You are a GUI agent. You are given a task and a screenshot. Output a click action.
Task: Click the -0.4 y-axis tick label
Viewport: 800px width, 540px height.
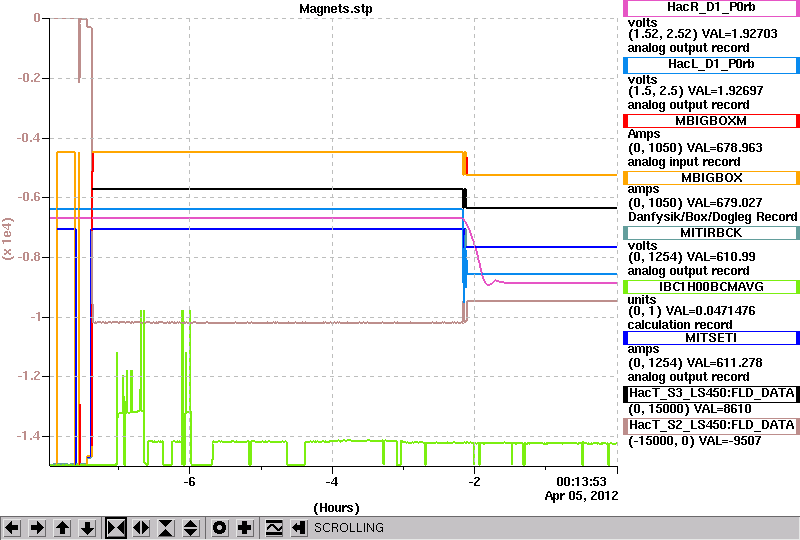[29, 138]
